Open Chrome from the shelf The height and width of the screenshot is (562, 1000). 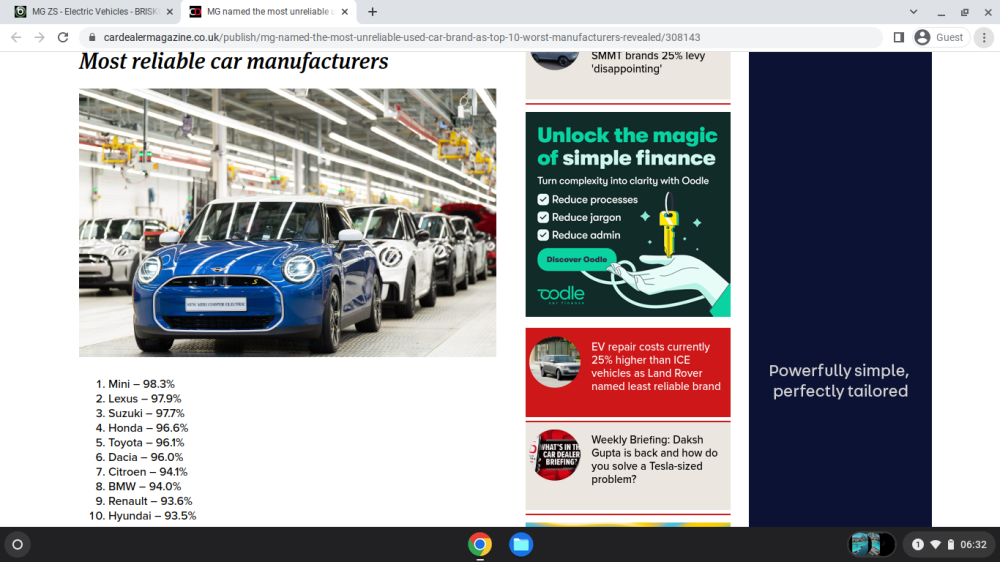click(x=480, y=545)
